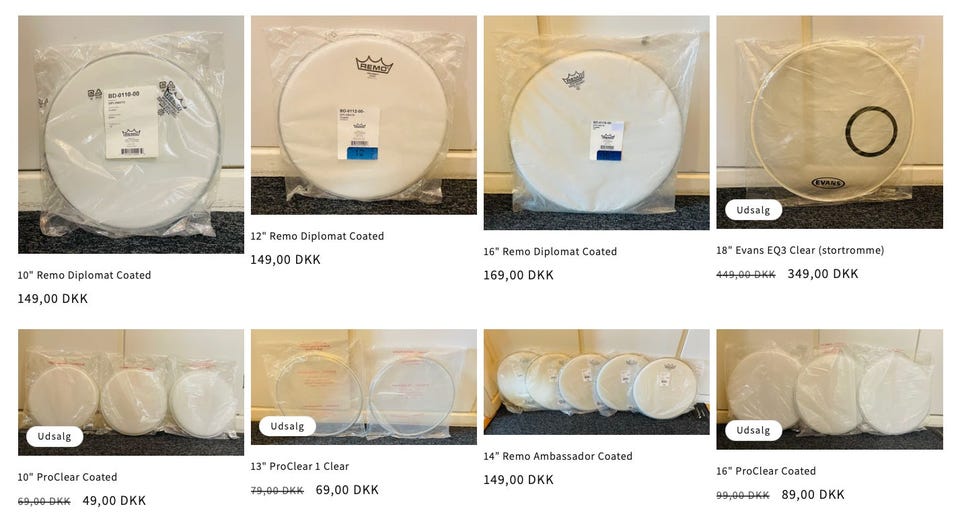Click the Udsalg badge on 13" ProClear 1 Clear
This screenshot has height=517, width=960.
(288, 426)
